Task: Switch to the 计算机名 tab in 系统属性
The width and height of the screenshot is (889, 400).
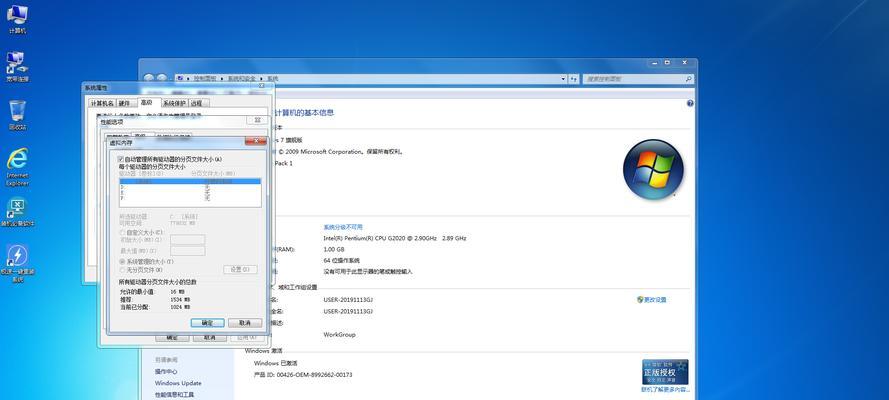Action: 102,103
